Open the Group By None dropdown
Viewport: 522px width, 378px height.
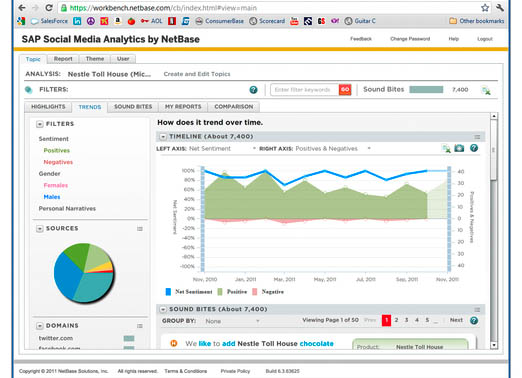click(x=232, y=321)
